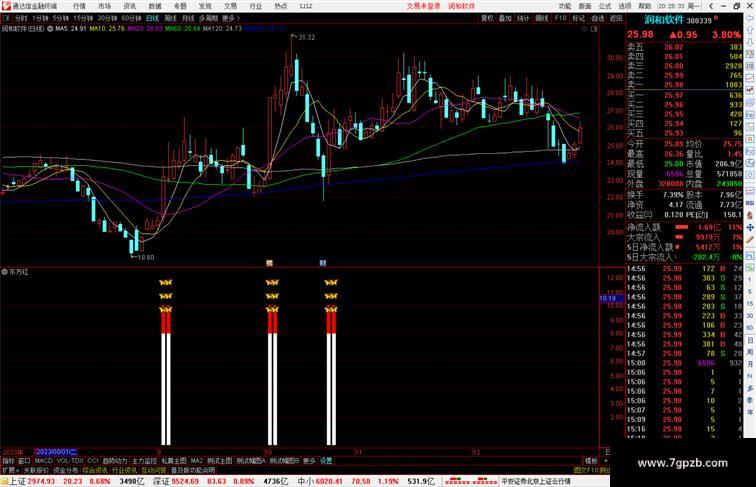The width and height of the screenshot is (756, 487).
Task: Click the 统计 button
Action: pyautogui.click(x=524, y=18)
